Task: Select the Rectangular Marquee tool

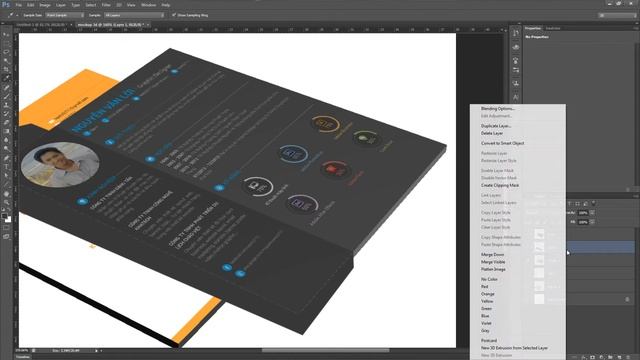Action: click(x=6, y=43)
